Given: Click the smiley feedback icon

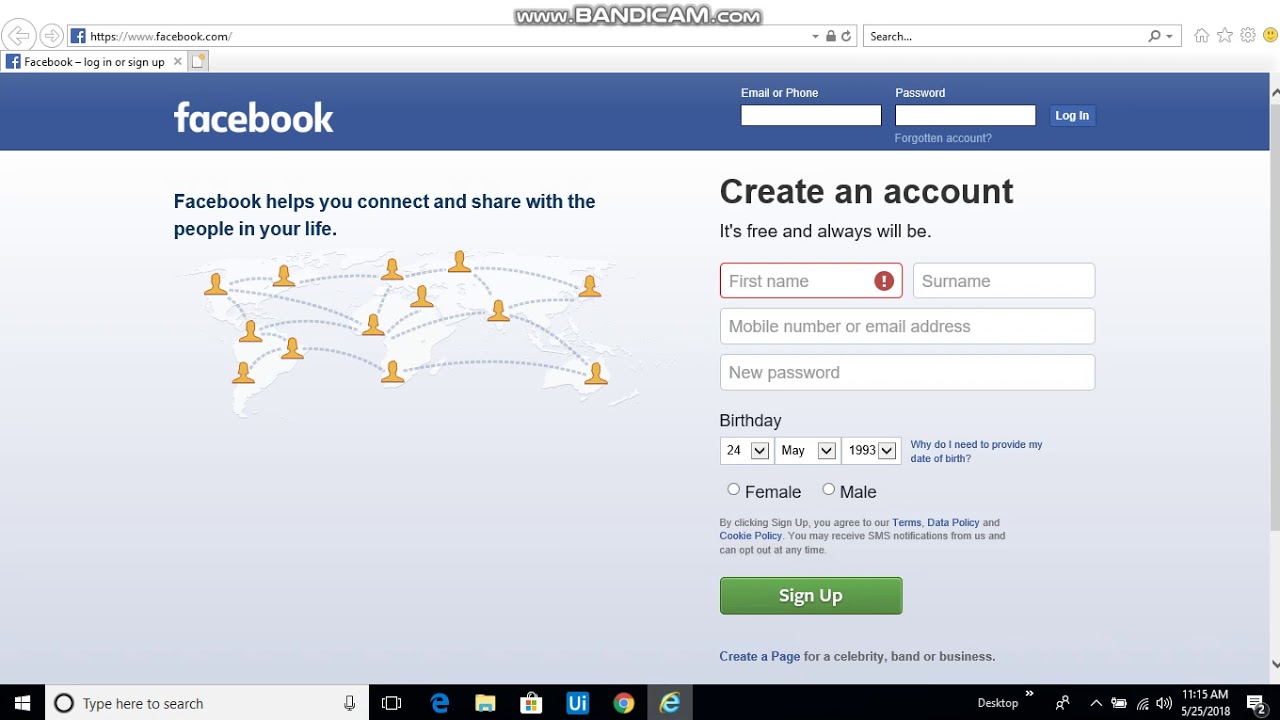Looking at the screenshot, I should tap(1270, 36).
